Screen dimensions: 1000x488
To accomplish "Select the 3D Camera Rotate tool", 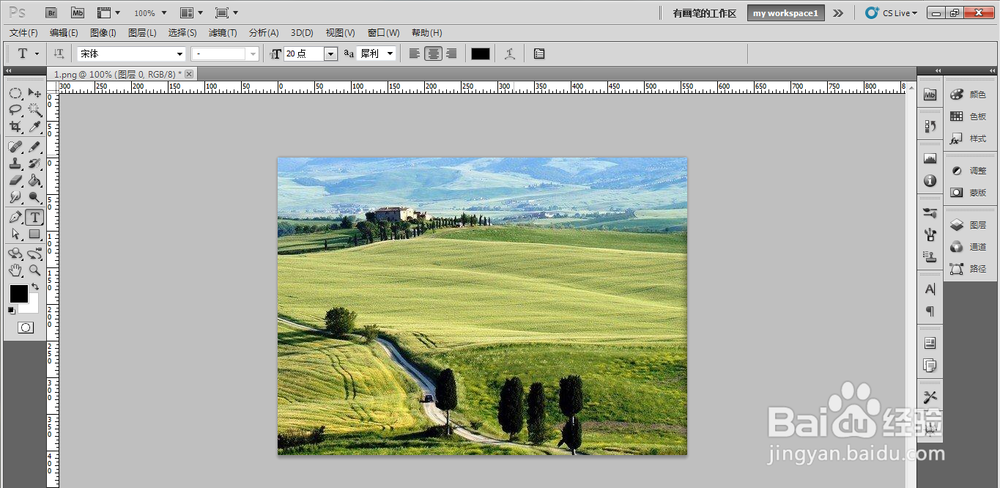I will (35, 254).
